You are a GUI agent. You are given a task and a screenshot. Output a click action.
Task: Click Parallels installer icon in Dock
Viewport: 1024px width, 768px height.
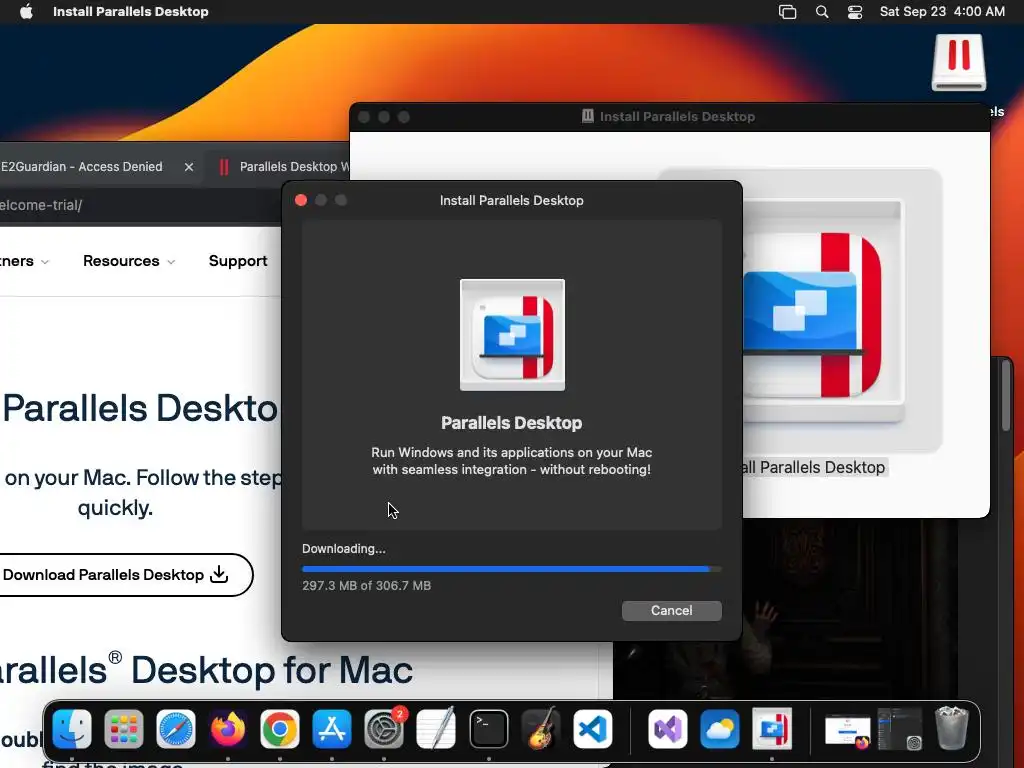pyautogui.click(x=772, y=729)
